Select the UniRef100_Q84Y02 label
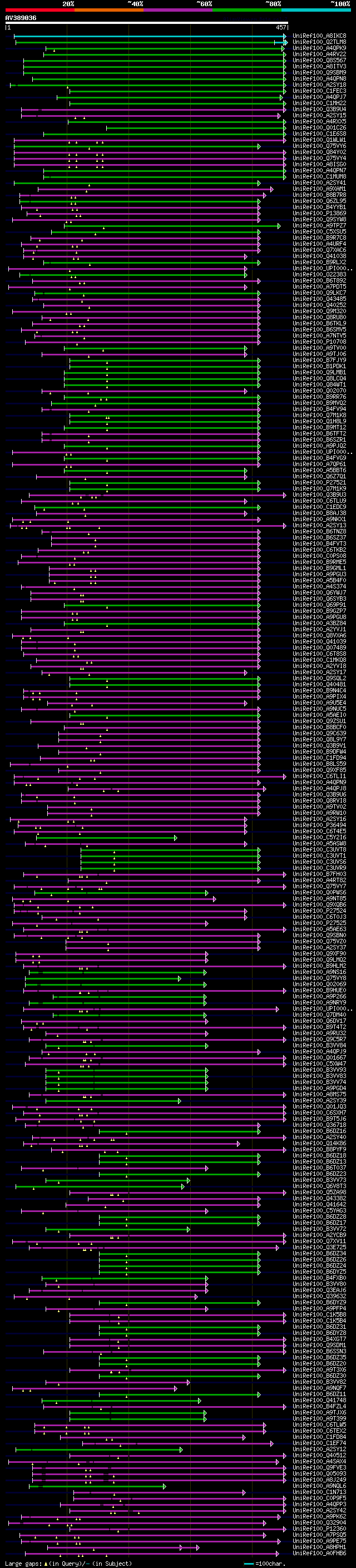This screenshot has width=356, height=1568. (x=319, y=152)
